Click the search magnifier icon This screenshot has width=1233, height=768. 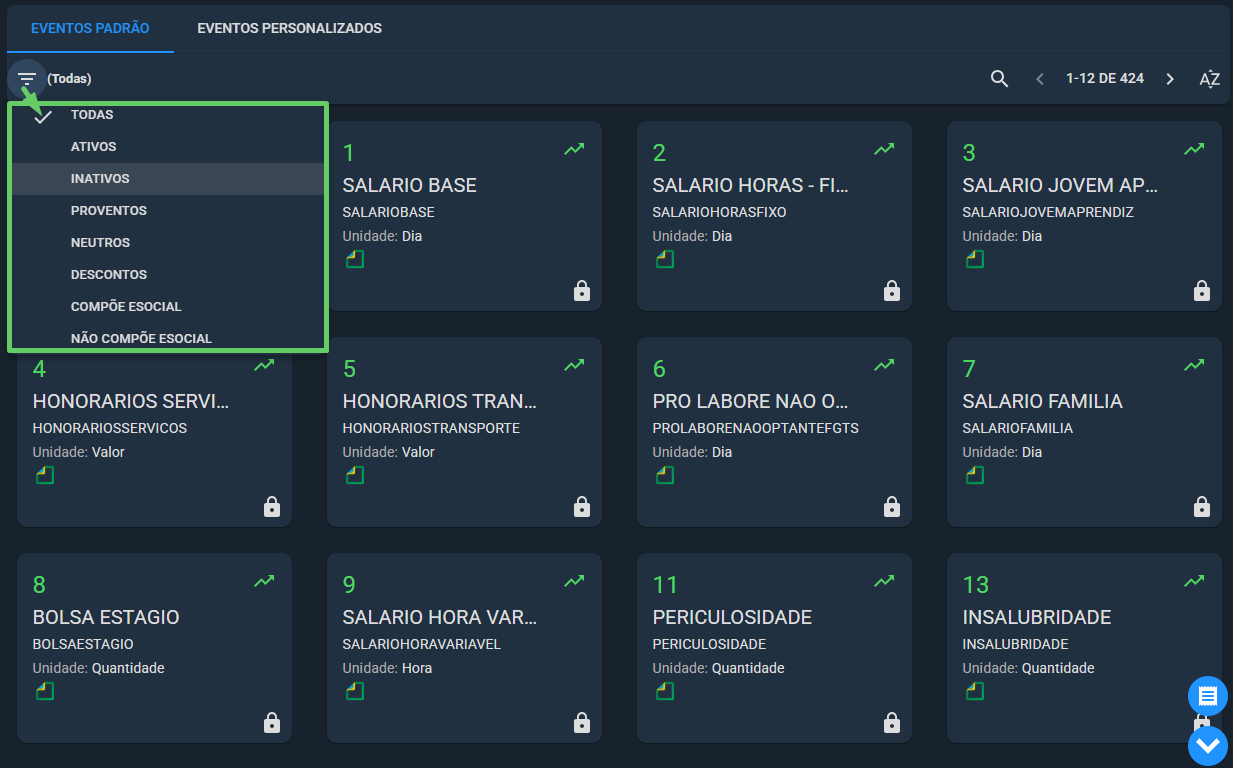[999, 79]
